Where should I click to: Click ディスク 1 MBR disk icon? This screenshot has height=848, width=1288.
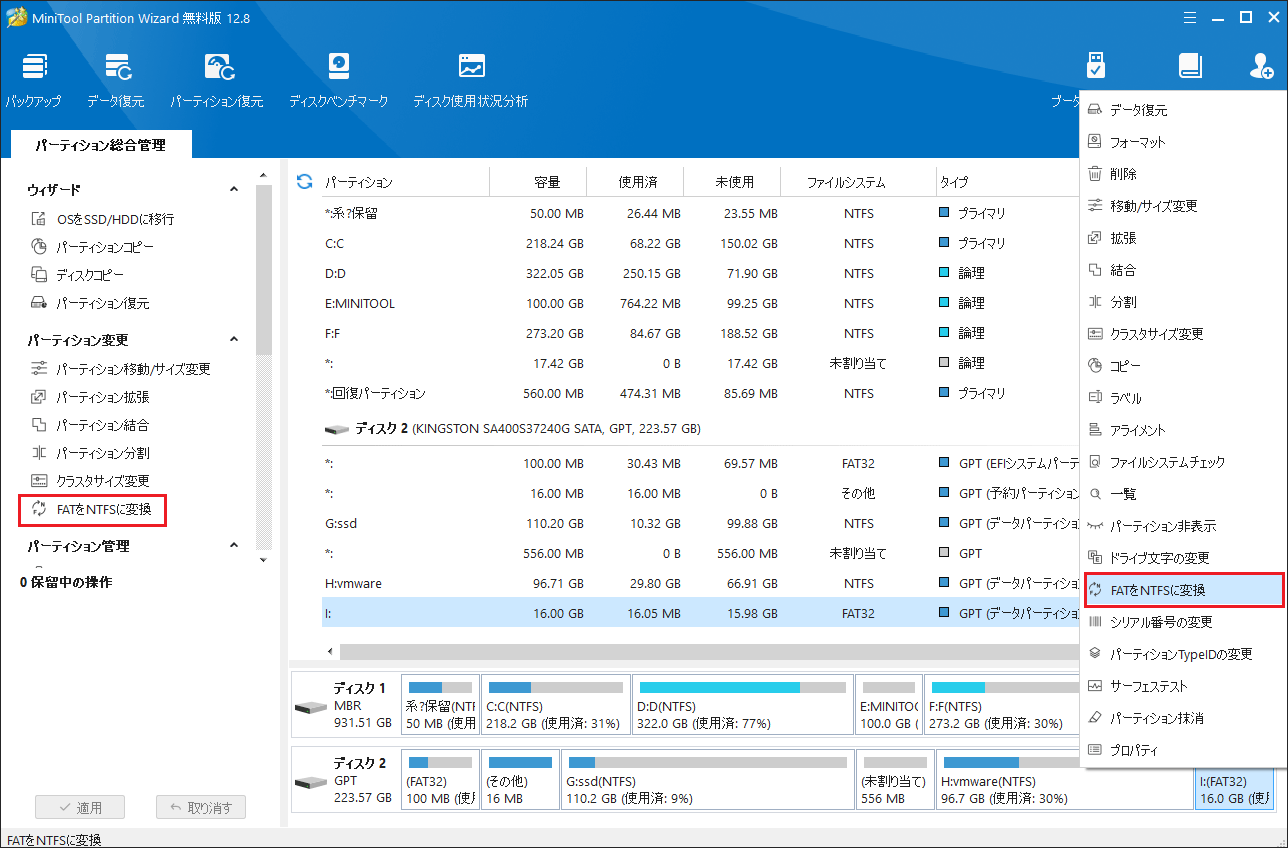pyautogui.click(x=310, y=707)
